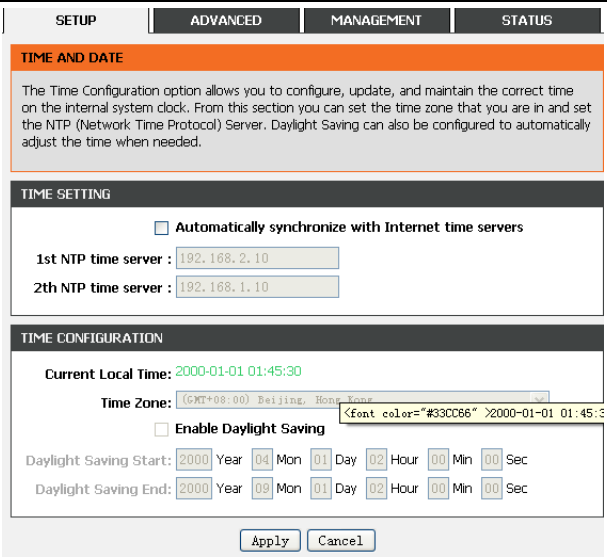Click the Cancel button
Image resolution: width=607 pixels, height=557 pixels.
341,540
